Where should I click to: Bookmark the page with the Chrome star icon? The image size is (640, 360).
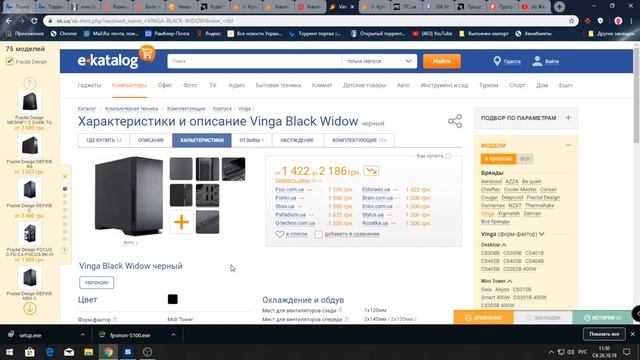571,21
